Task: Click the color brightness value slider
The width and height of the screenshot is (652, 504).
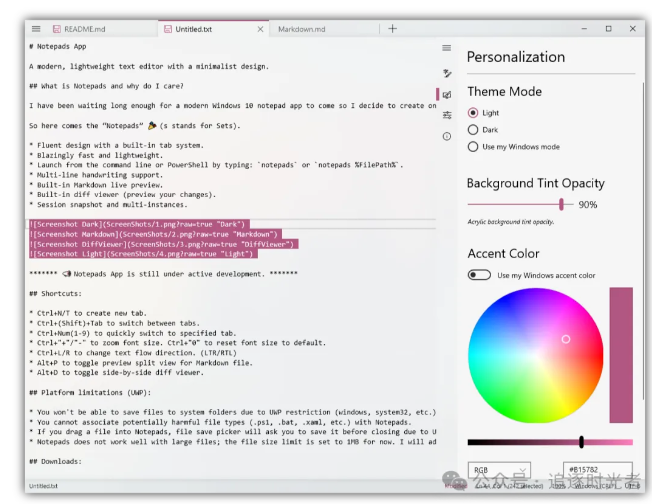Action: [x=550, y=442]
